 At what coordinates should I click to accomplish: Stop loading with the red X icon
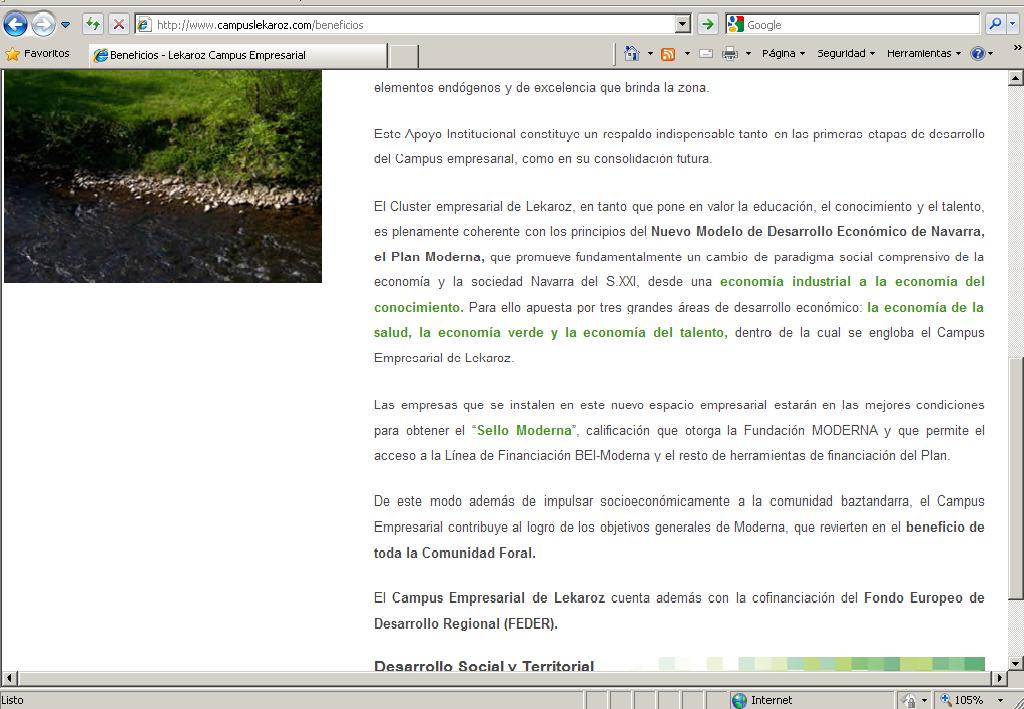point(119,25)
